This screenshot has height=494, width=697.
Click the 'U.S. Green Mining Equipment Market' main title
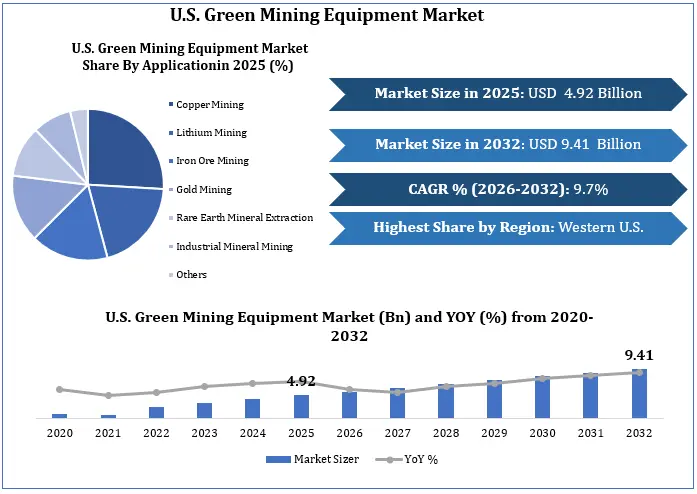pyautogui.click(x=327, y=15)
